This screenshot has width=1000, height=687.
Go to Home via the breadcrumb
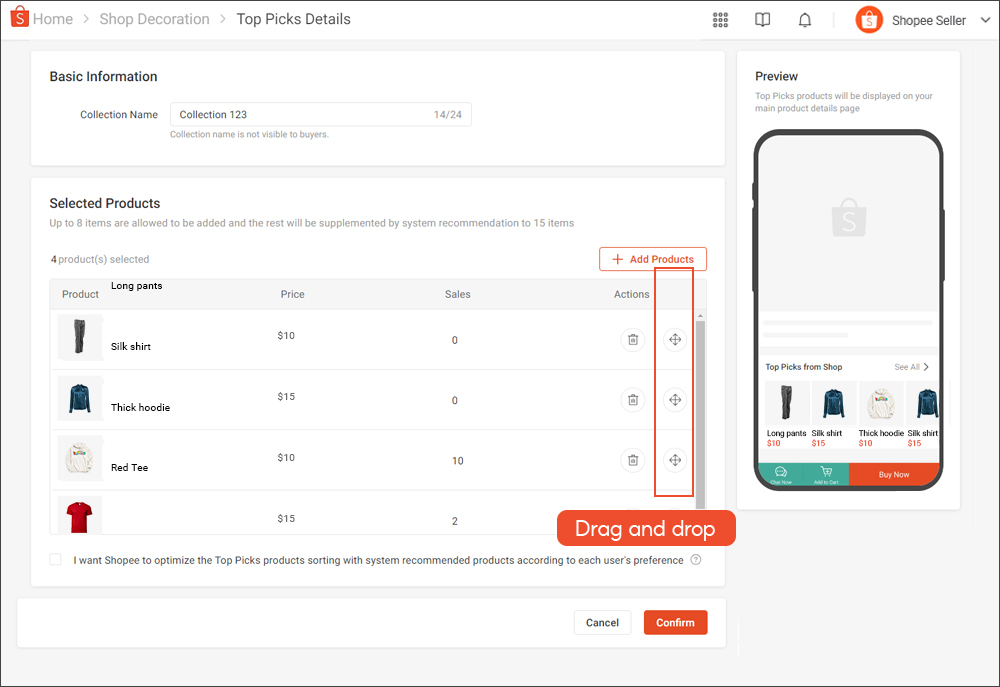pyautogui.click(x=52, y=18)
